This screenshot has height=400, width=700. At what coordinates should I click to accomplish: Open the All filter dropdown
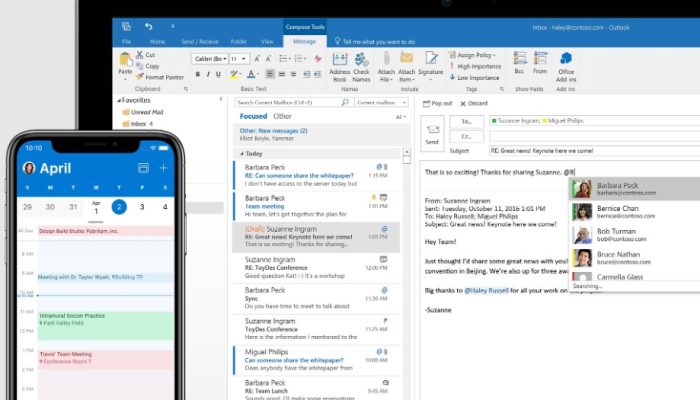(400, 117)
